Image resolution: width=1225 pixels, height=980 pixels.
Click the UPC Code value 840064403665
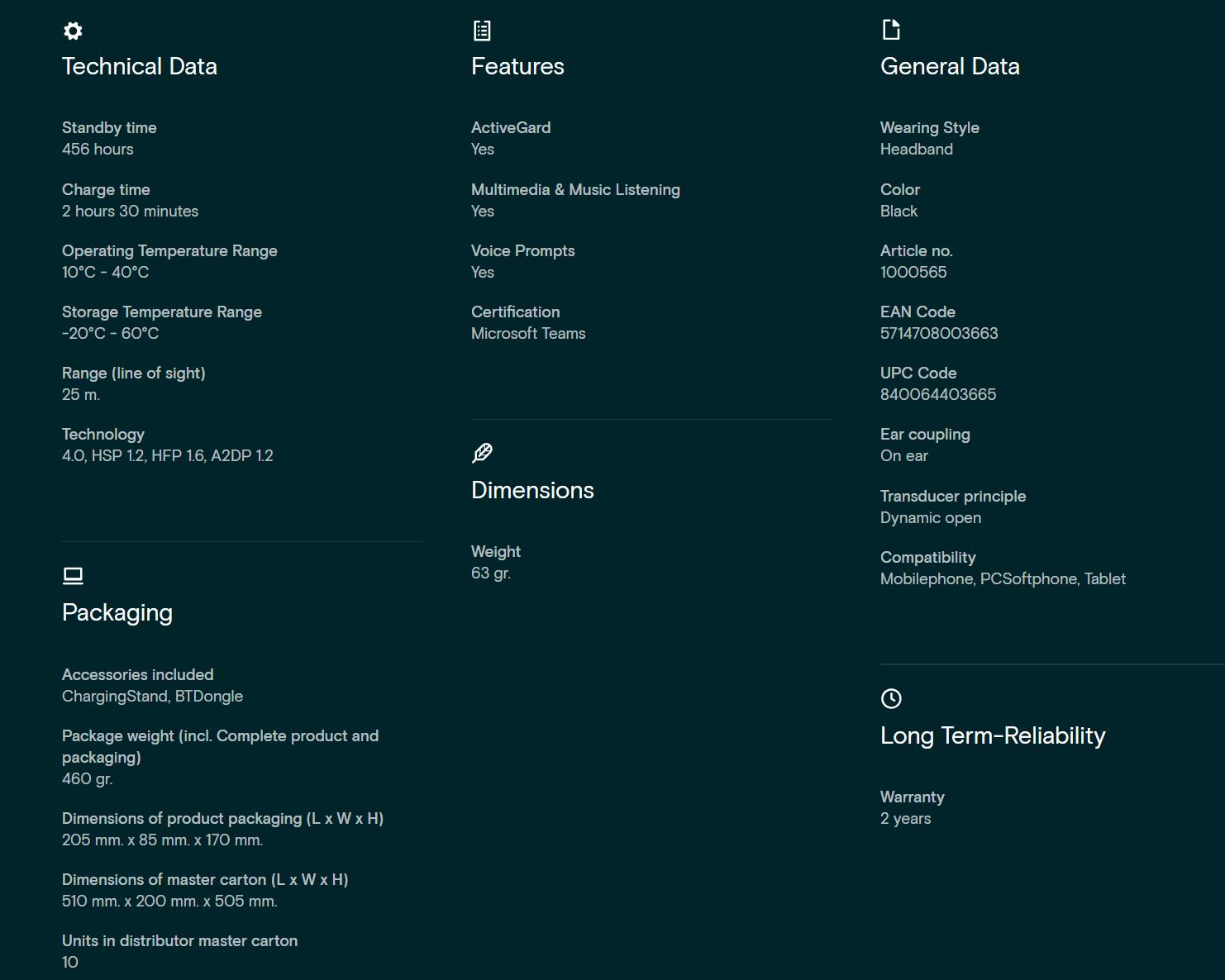click(x=938, y=395)
